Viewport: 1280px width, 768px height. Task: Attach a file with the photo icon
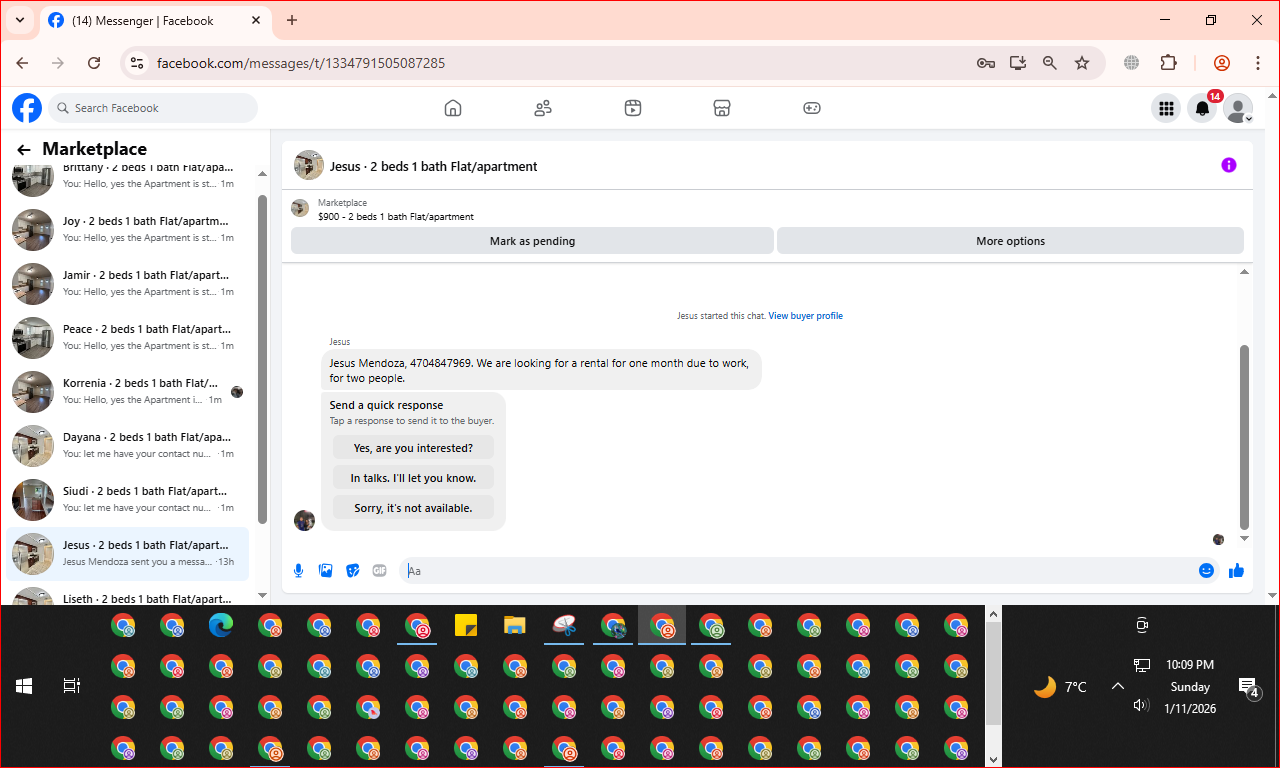[325, 571]
